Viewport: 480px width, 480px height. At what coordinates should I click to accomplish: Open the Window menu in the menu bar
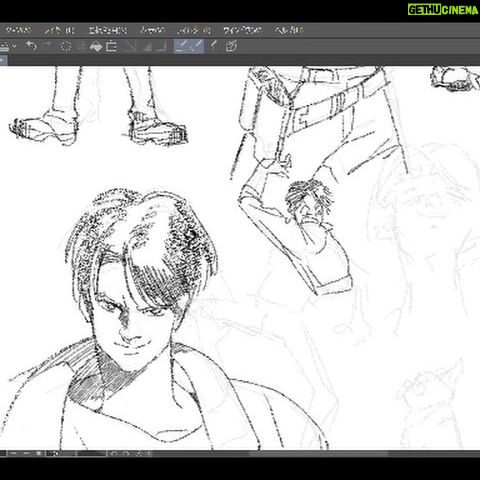coord(242,30)
